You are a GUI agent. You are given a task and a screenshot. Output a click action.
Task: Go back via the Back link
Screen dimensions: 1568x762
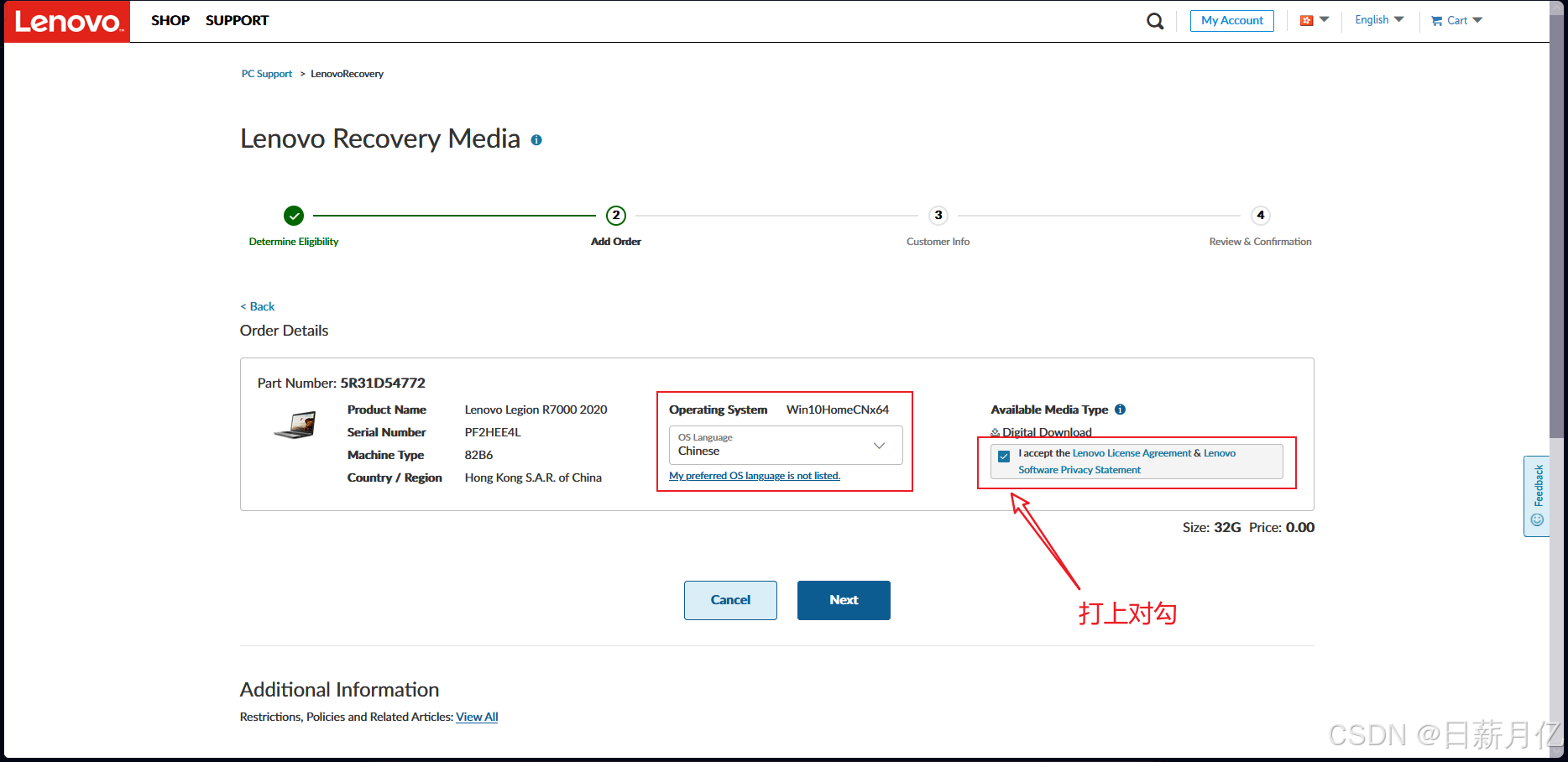coord(258,306)
